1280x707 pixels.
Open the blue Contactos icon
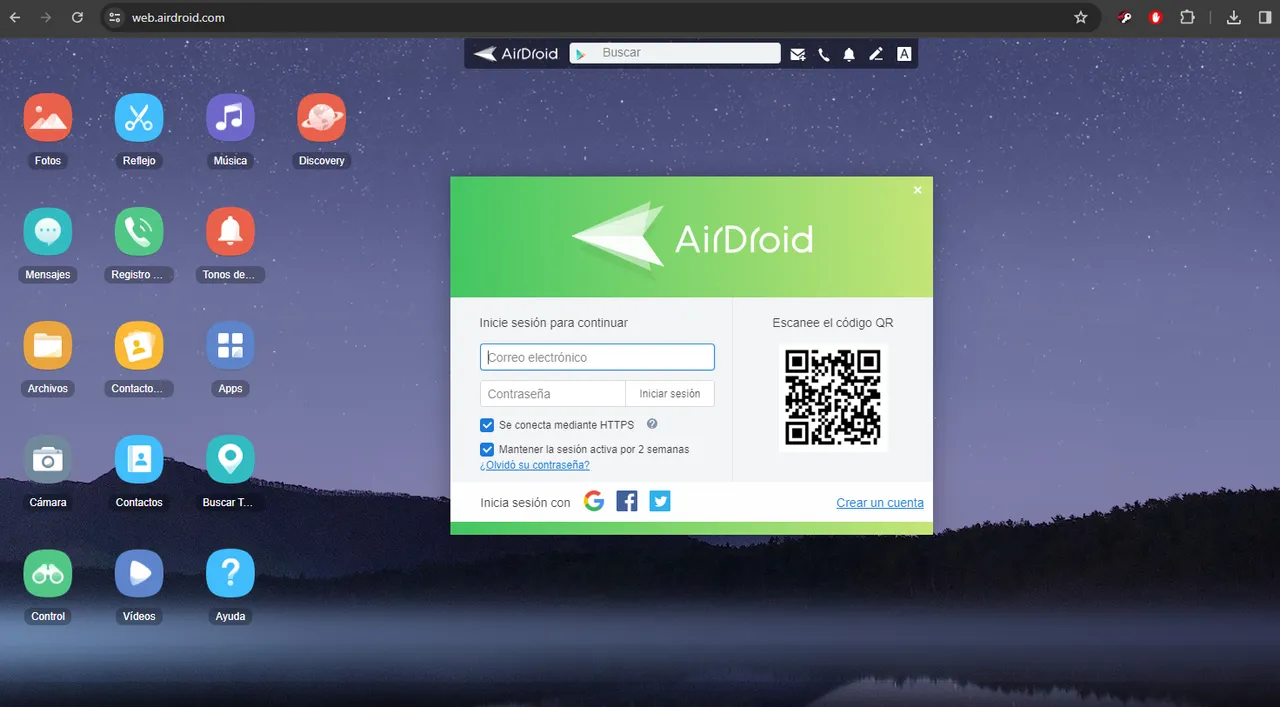click(x=139, y=460)
